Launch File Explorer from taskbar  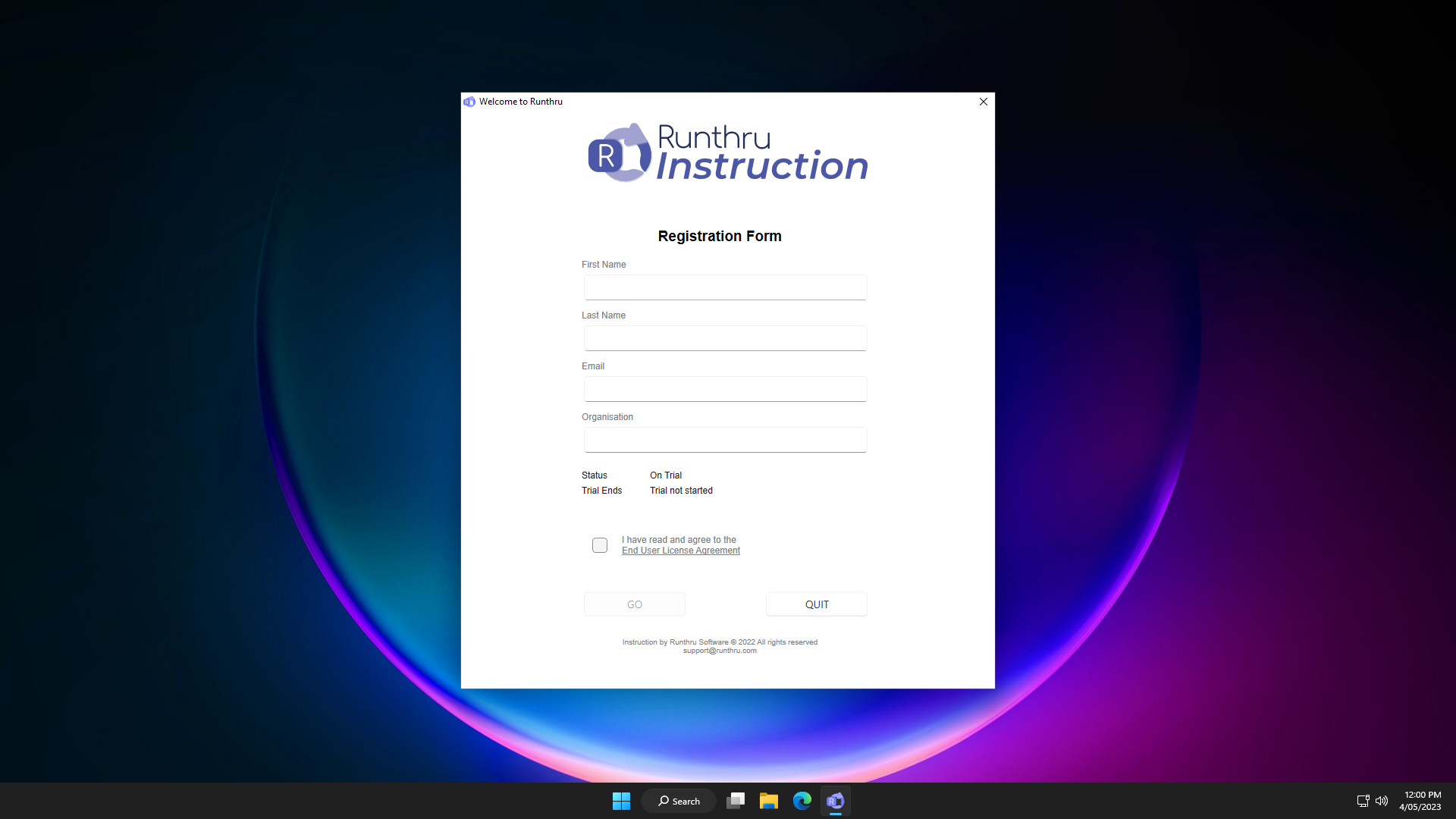tap(768, 801)
